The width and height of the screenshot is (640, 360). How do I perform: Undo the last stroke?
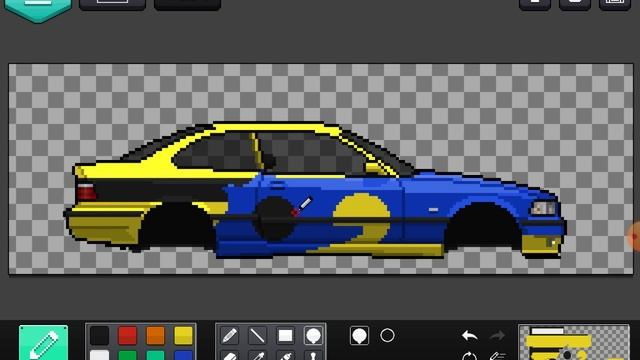point(470,336)
